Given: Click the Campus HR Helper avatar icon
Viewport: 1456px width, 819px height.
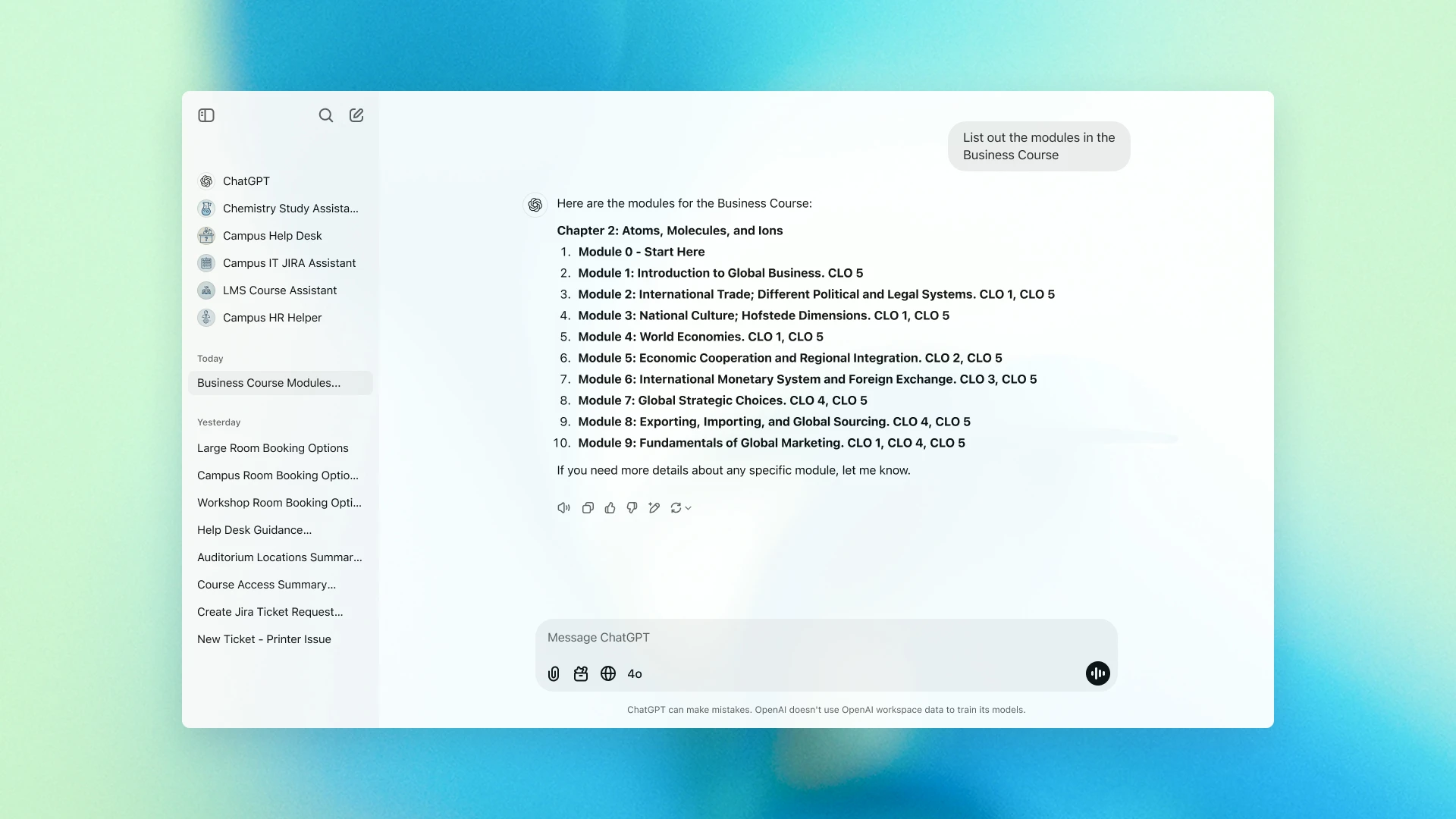Looking at the screenshot, I should [206, 318].
